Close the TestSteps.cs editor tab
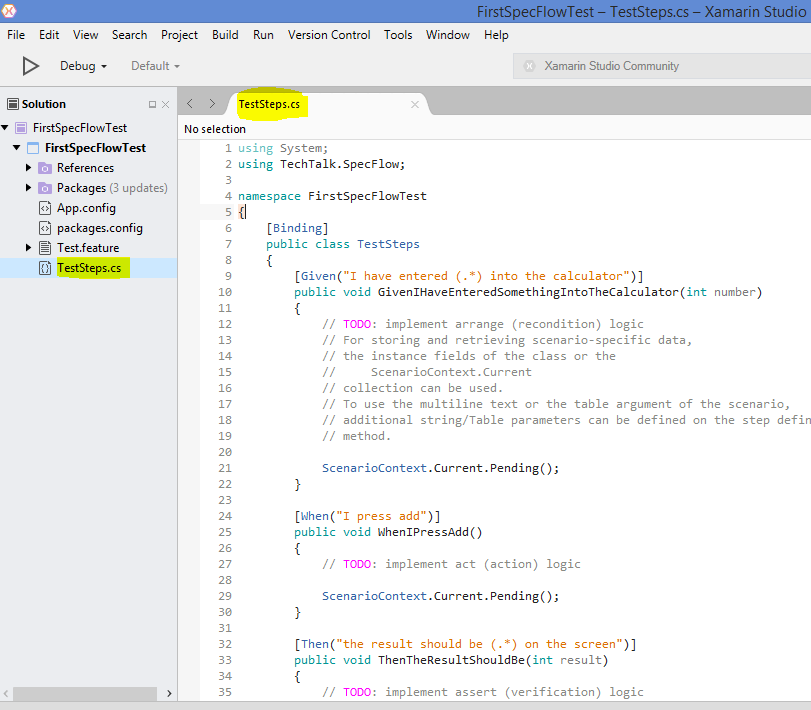The image size is (811, 710). [x=414, y=103]
